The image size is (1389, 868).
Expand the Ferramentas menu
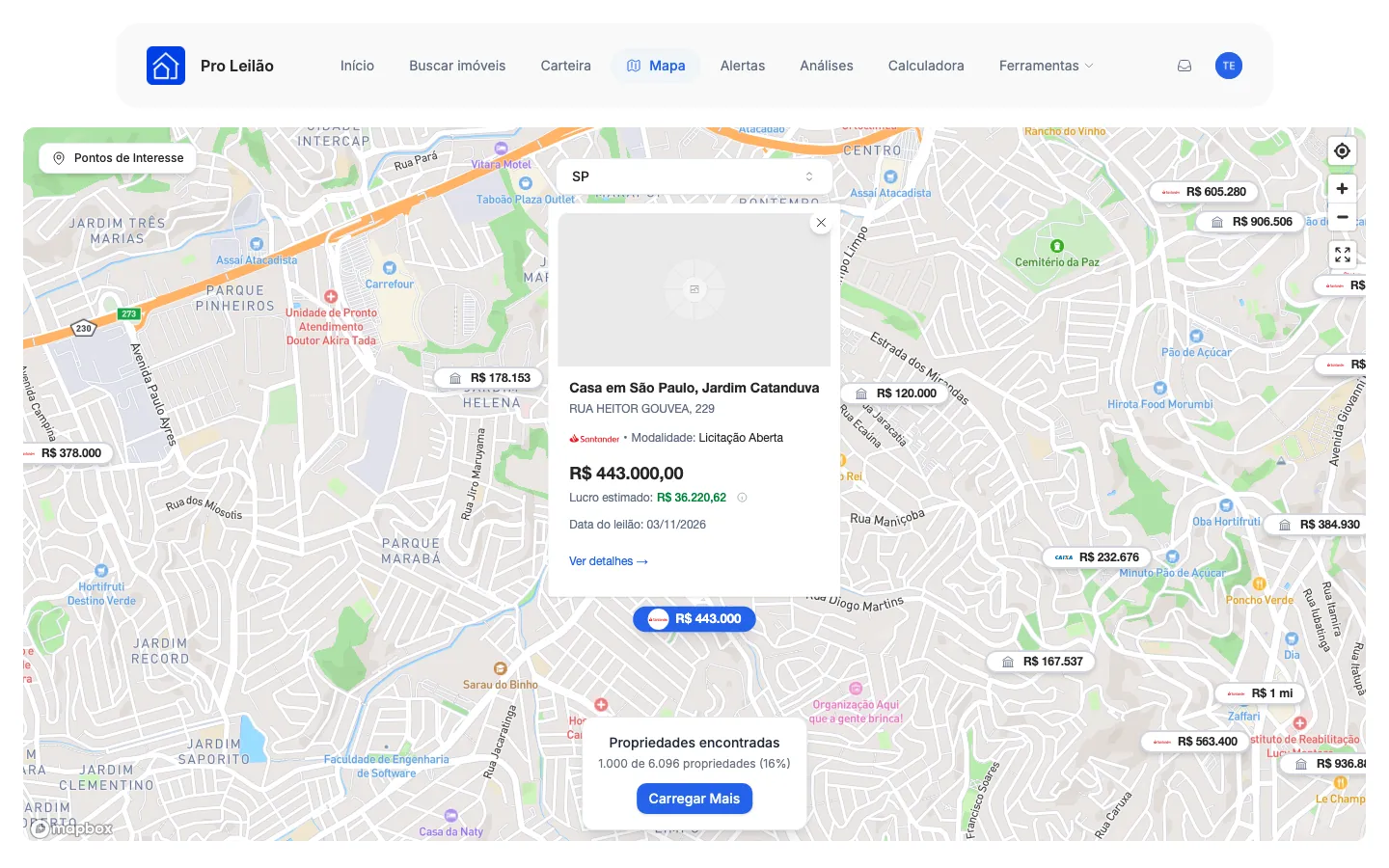[1046, 66]
